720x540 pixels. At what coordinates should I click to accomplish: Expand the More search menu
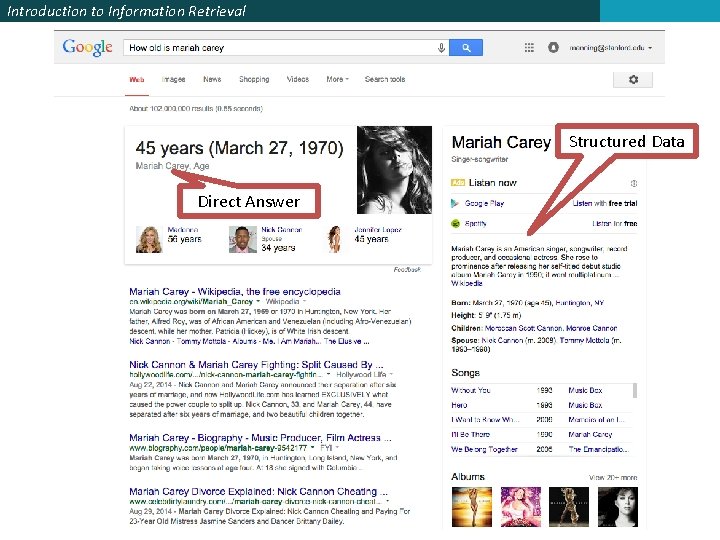coord(338,79)
